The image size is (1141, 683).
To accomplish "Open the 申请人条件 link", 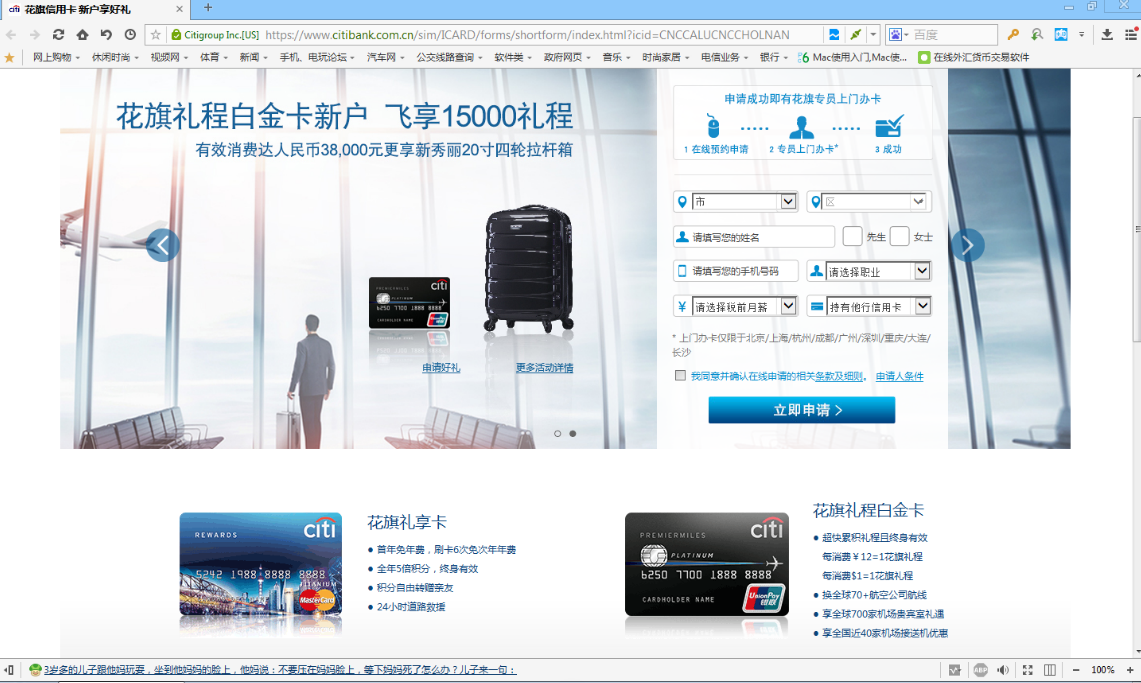I will [x=899, y=376].
